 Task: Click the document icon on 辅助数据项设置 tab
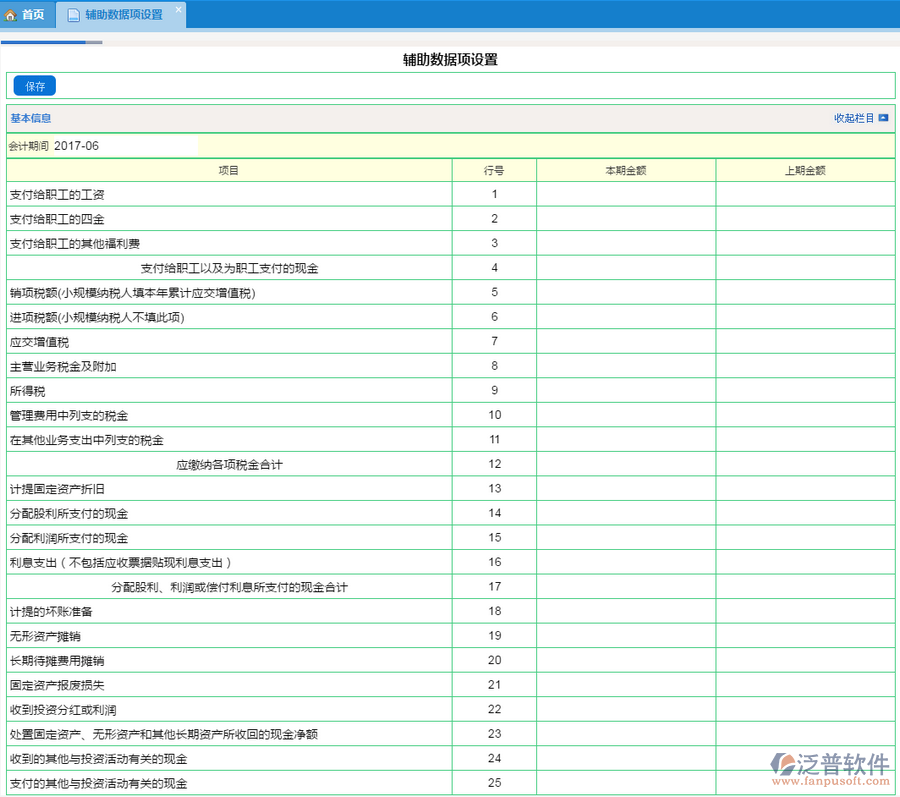tap(74, 15)
